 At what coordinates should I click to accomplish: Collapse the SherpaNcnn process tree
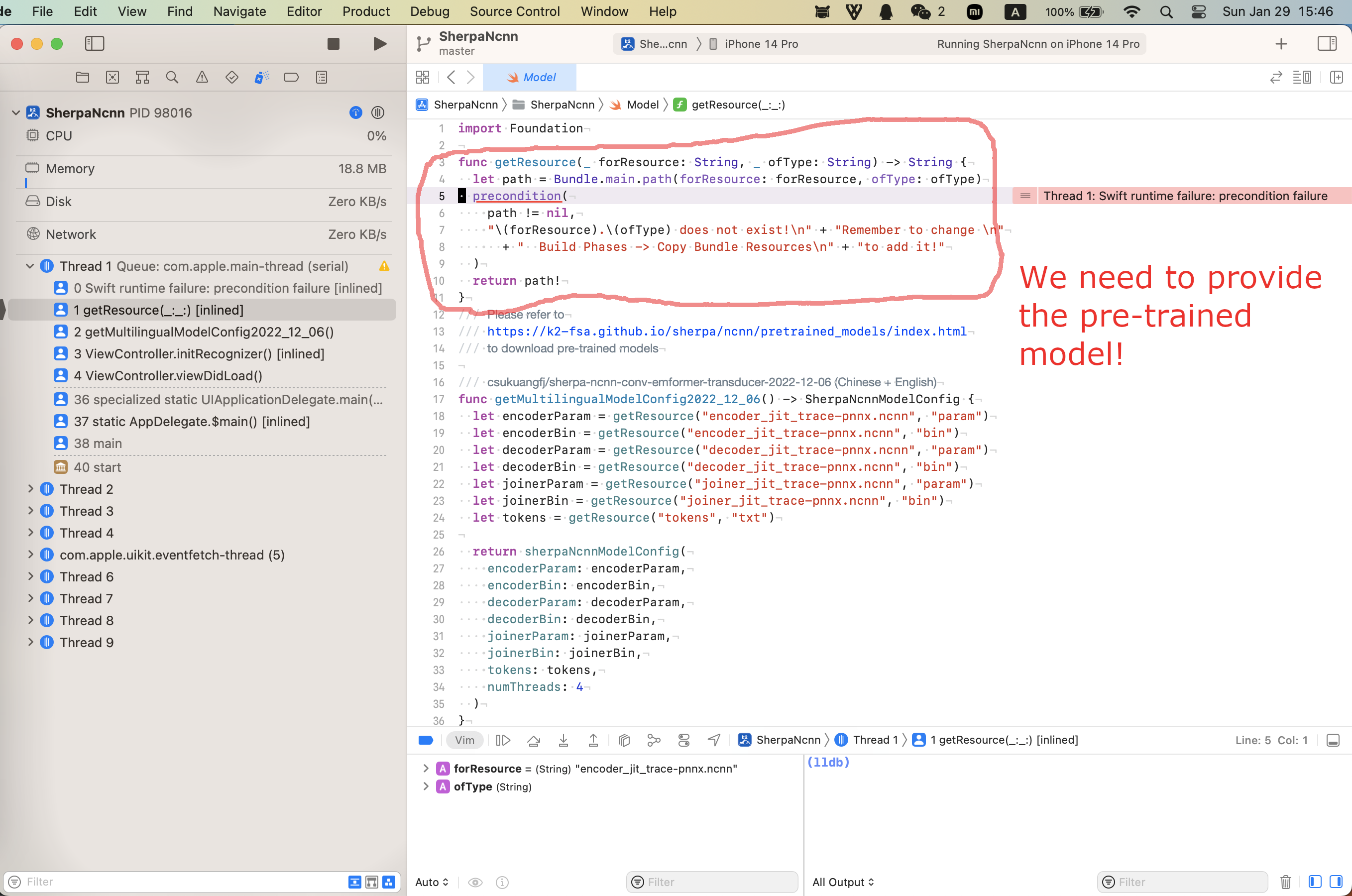(15, 112)
